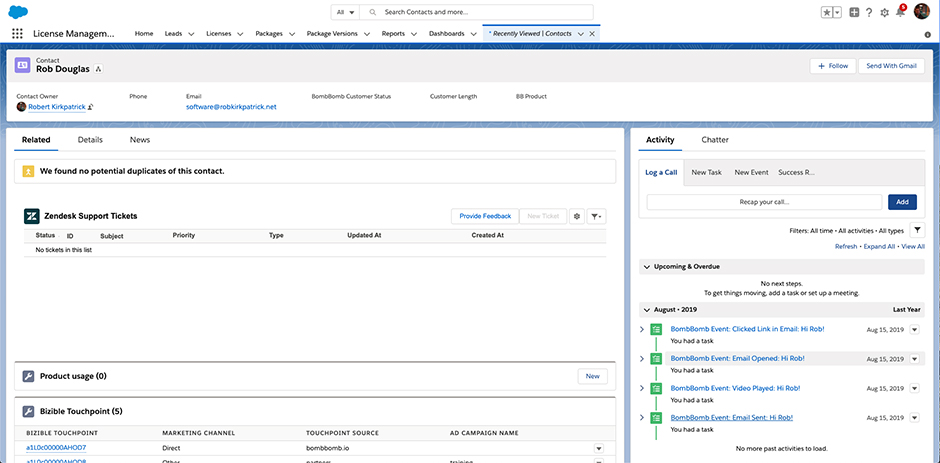Open the Robert Kirkpatrick owner link

(x=57, y=107)
